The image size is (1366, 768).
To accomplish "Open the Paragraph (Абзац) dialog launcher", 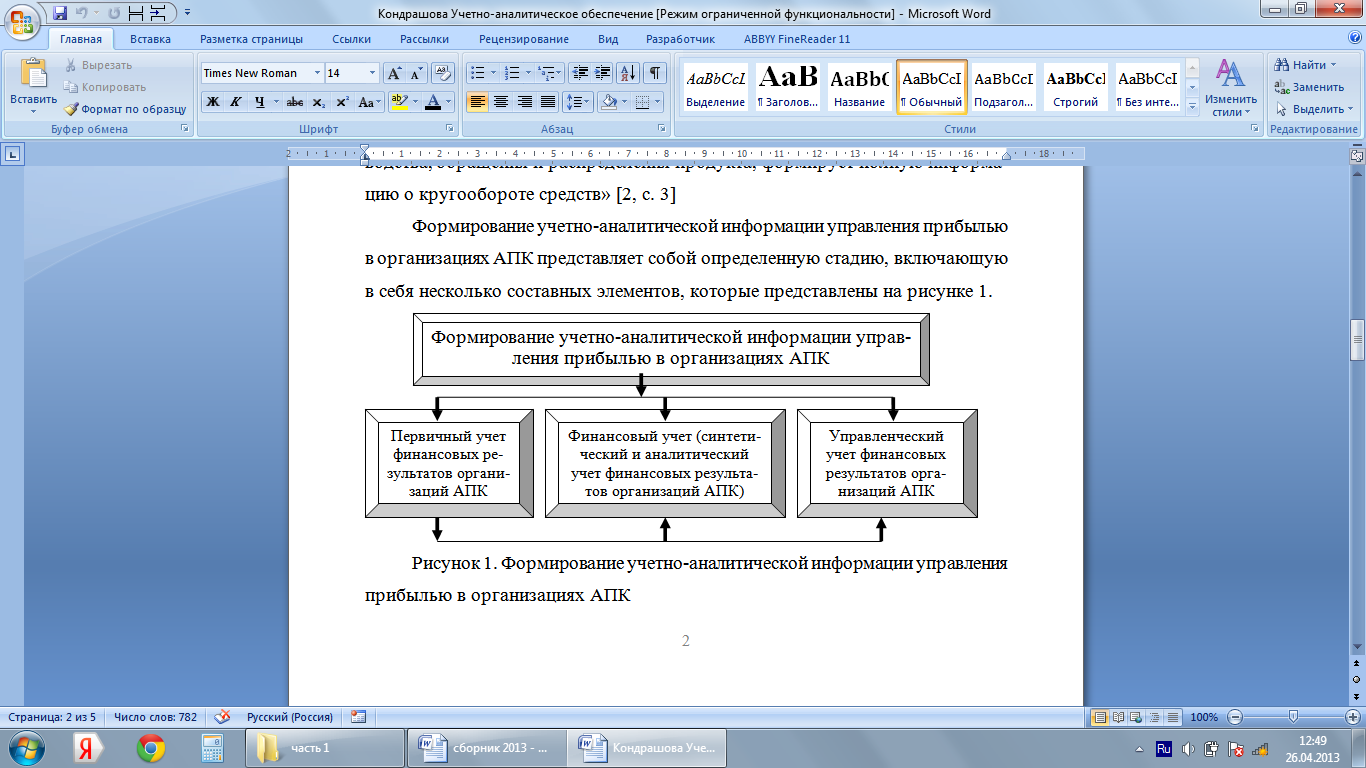I will (x=662, y=129).
